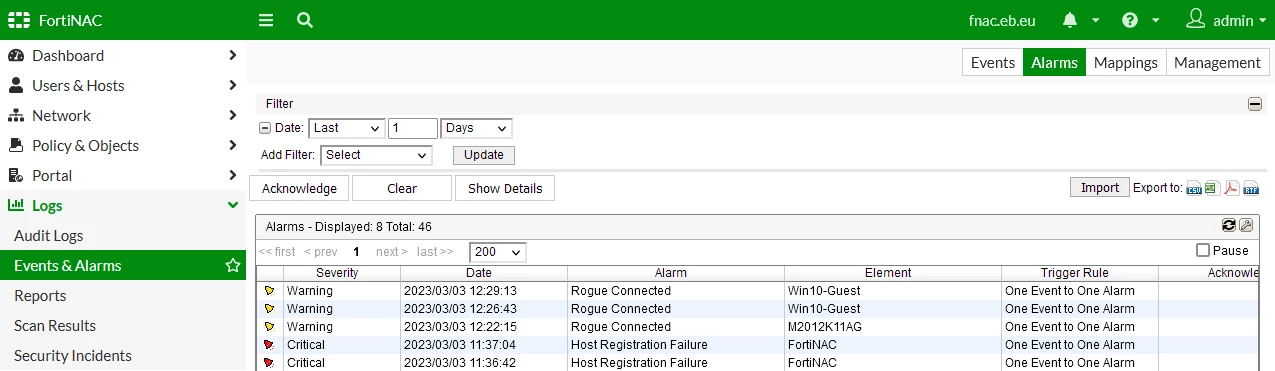This screenshot has height=371, width=1275.
Task: Switch to the Management tab
Action: [1217, 62]
